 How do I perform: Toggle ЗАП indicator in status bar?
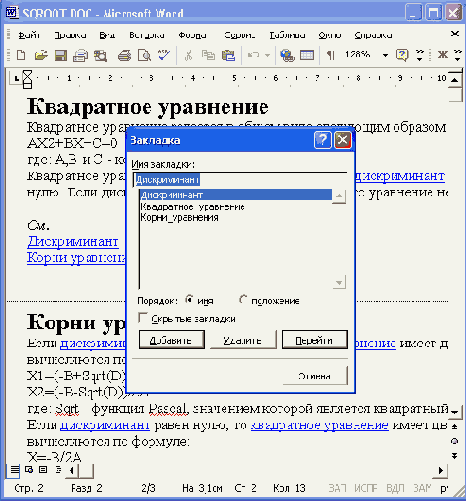[x=337, y=488]
